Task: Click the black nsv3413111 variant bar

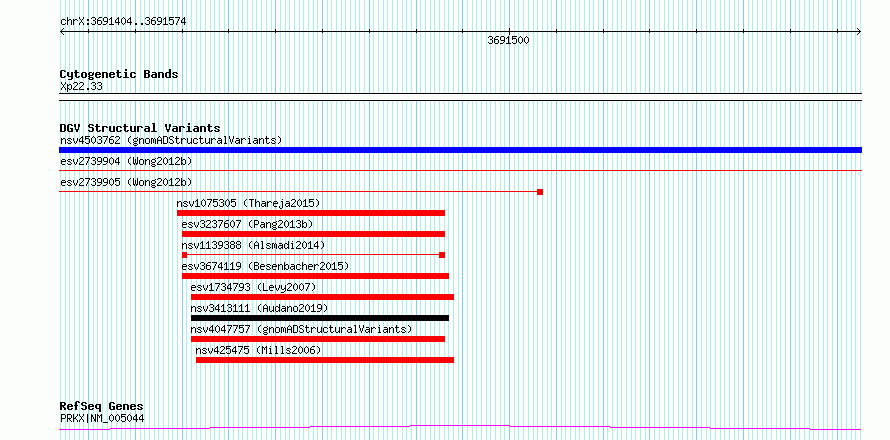Action: pyautogui.click(x=320, y=318)
